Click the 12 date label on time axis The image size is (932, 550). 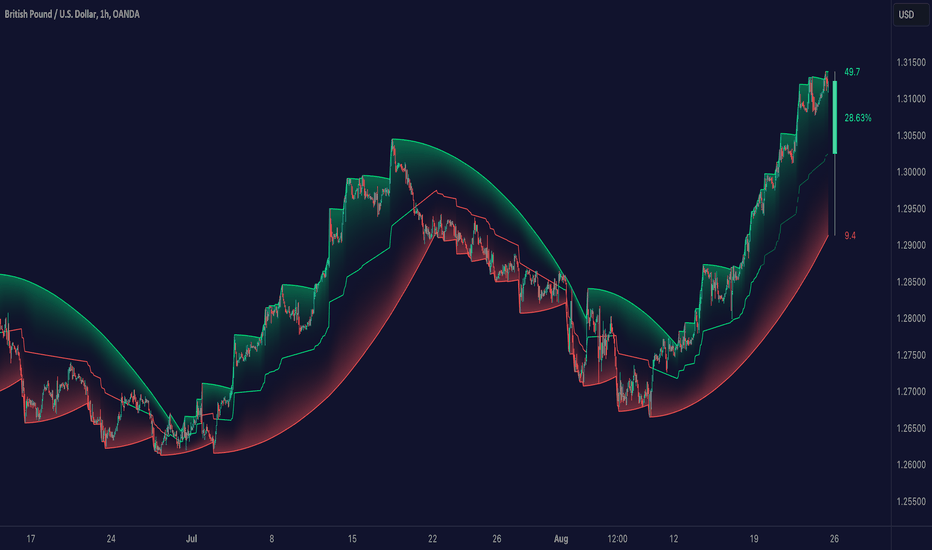pyautogui.click(x=673, y=539)
